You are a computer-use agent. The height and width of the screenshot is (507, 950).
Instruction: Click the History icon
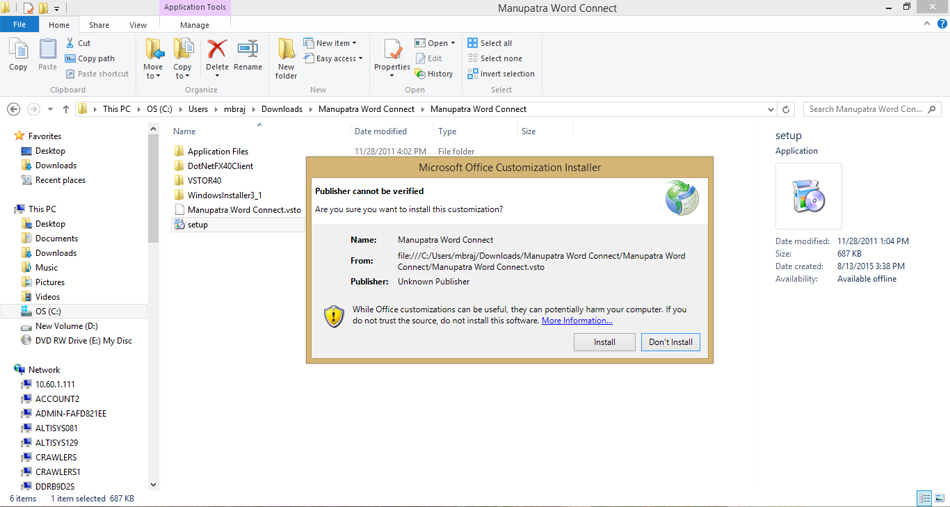(x=420, y=74)
